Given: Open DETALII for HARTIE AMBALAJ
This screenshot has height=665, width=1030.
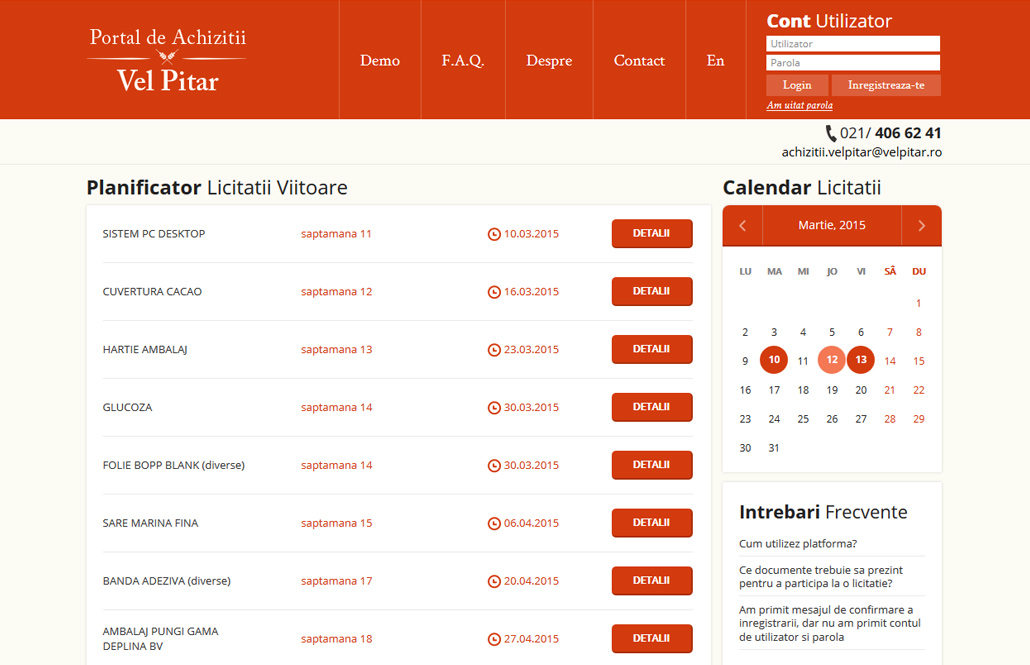Looking at the screenshot, I should [x=652, y=349].
